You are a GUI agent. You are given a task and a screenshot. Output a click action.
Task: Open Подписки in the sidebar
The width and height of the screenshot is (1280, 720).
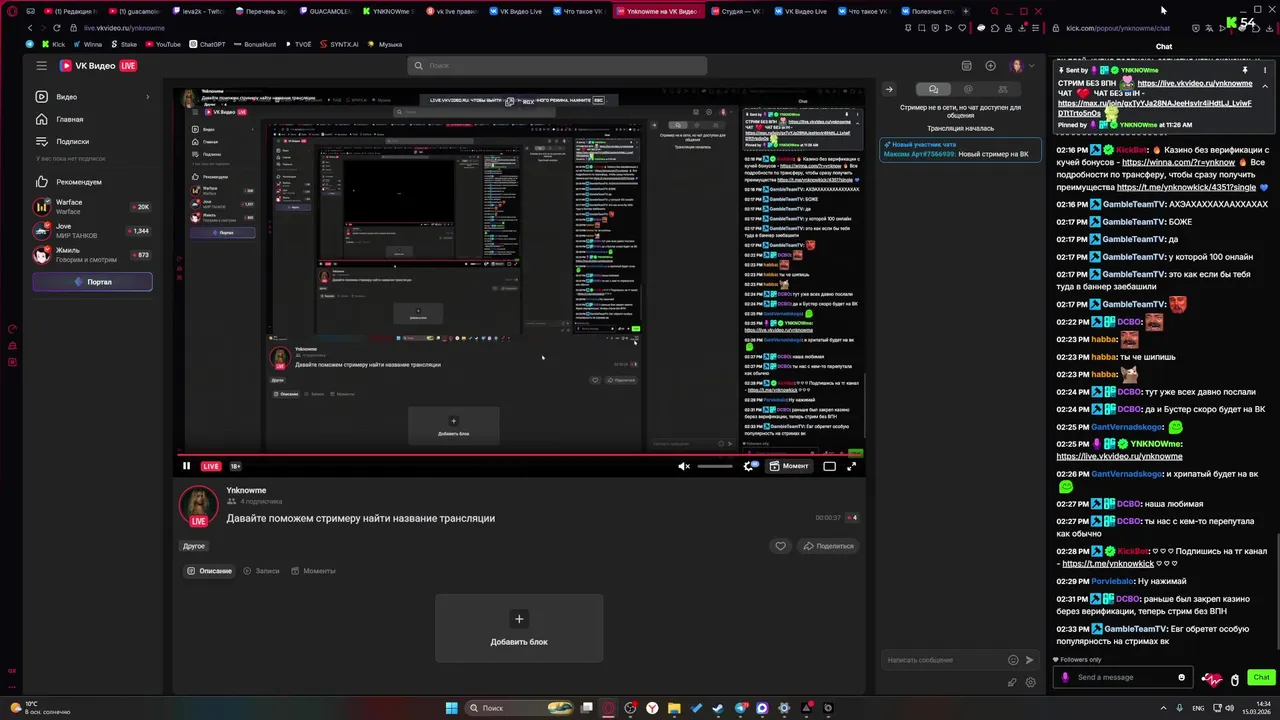pyautogui.click(x=92, y=141)
